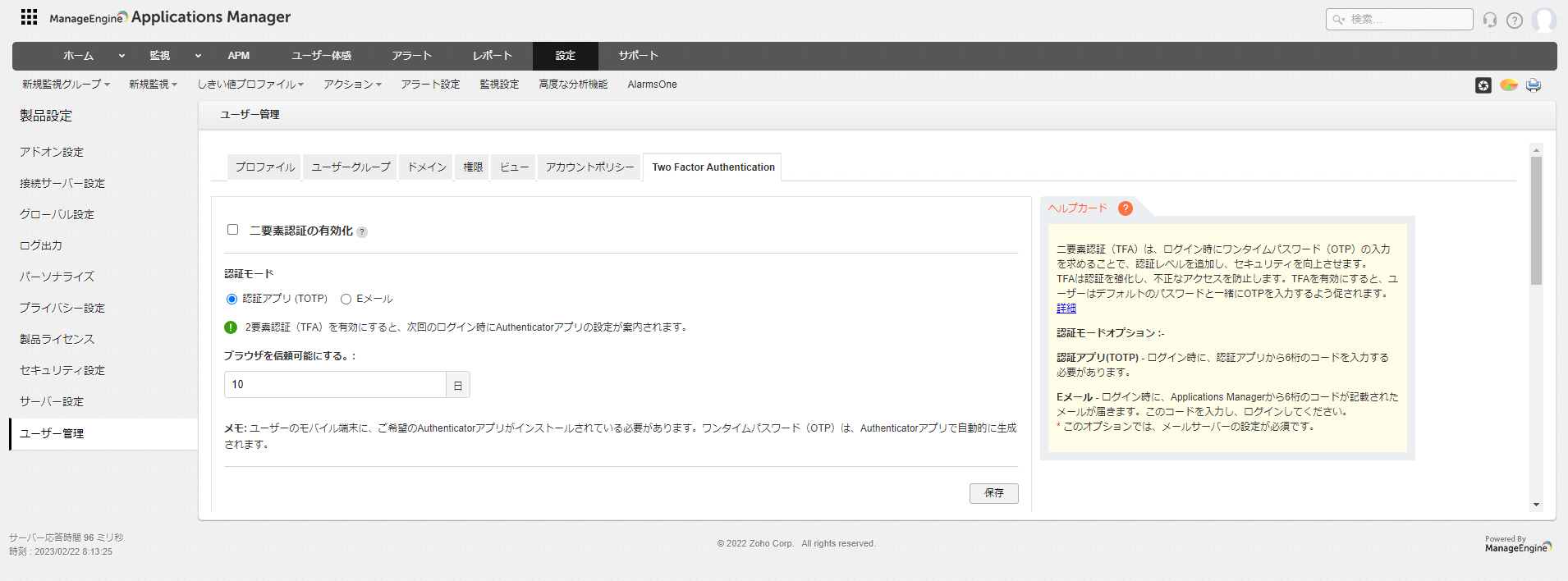Click the printer icon
Viewport: 1568px width, 581px height.
point(1533,85)
